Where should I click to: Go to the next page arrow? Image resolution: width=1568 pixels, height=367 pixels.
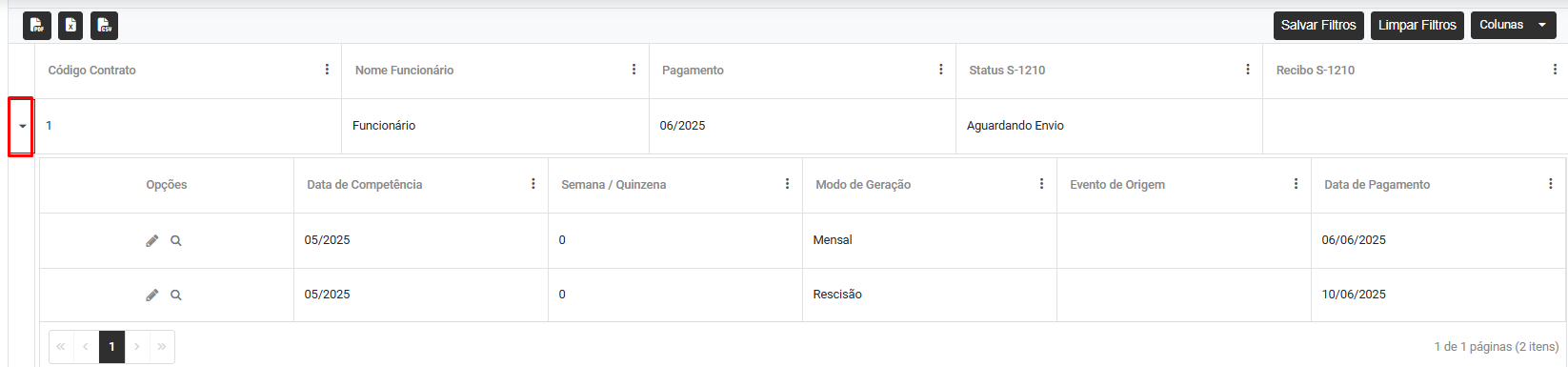137,346
